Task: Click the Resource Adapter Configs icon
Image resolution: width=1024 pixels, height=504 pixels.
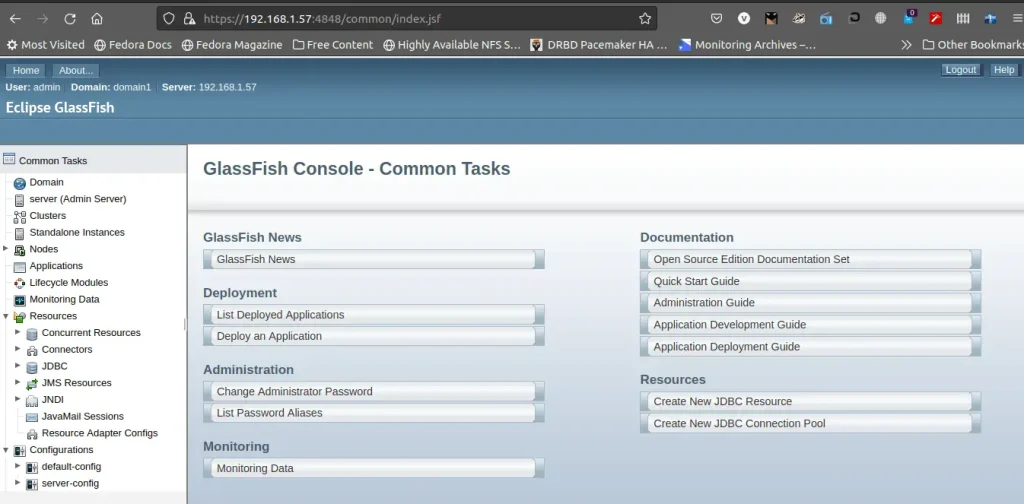Action: [x=31, y=434]
